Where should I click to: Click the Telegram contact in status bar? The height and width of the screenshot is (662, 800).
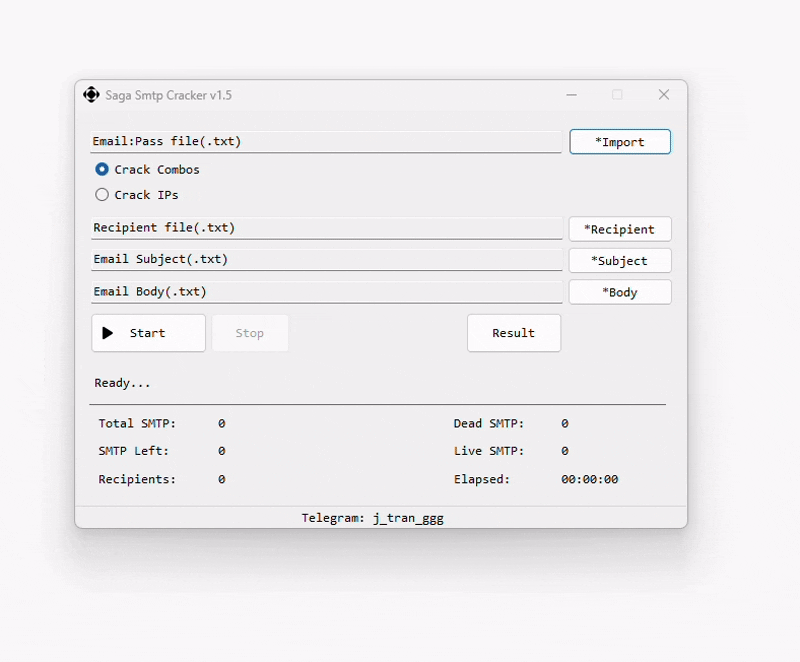380,518
